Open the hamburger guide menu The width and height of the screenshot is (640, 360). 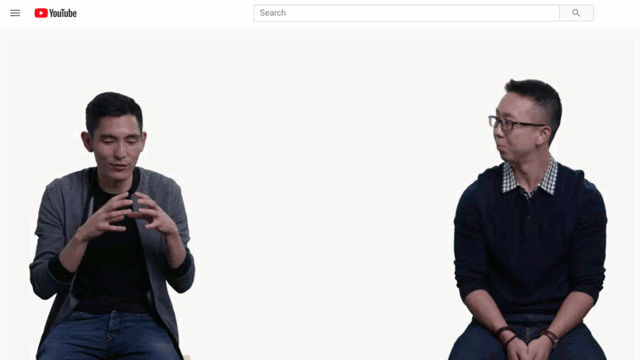(x=15, y=13)
